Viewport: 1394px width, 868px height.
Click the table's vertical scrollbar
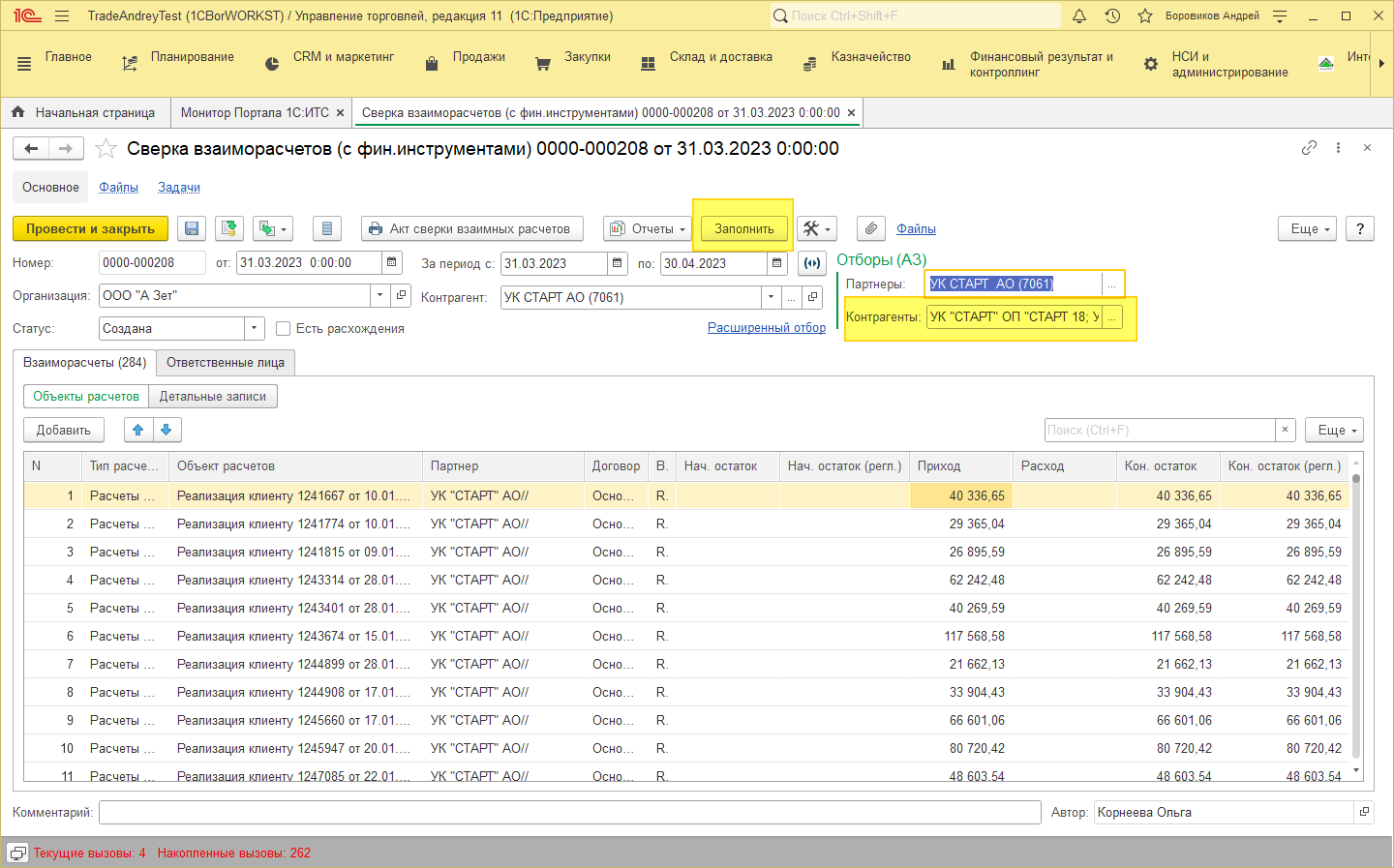[x=1355, y=619]
